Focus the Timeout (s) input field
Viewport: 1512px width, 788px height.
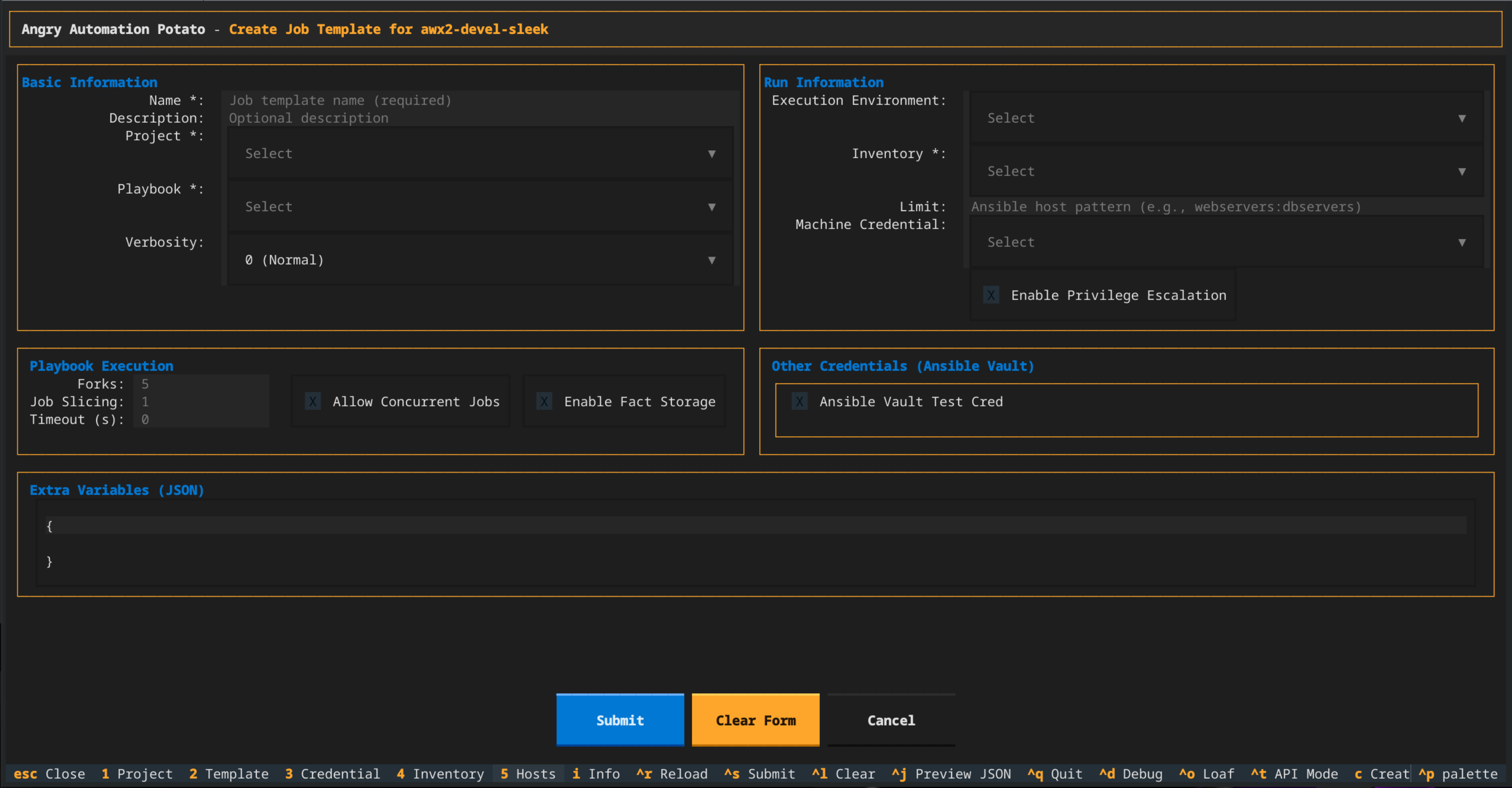[x=201, y=419]
